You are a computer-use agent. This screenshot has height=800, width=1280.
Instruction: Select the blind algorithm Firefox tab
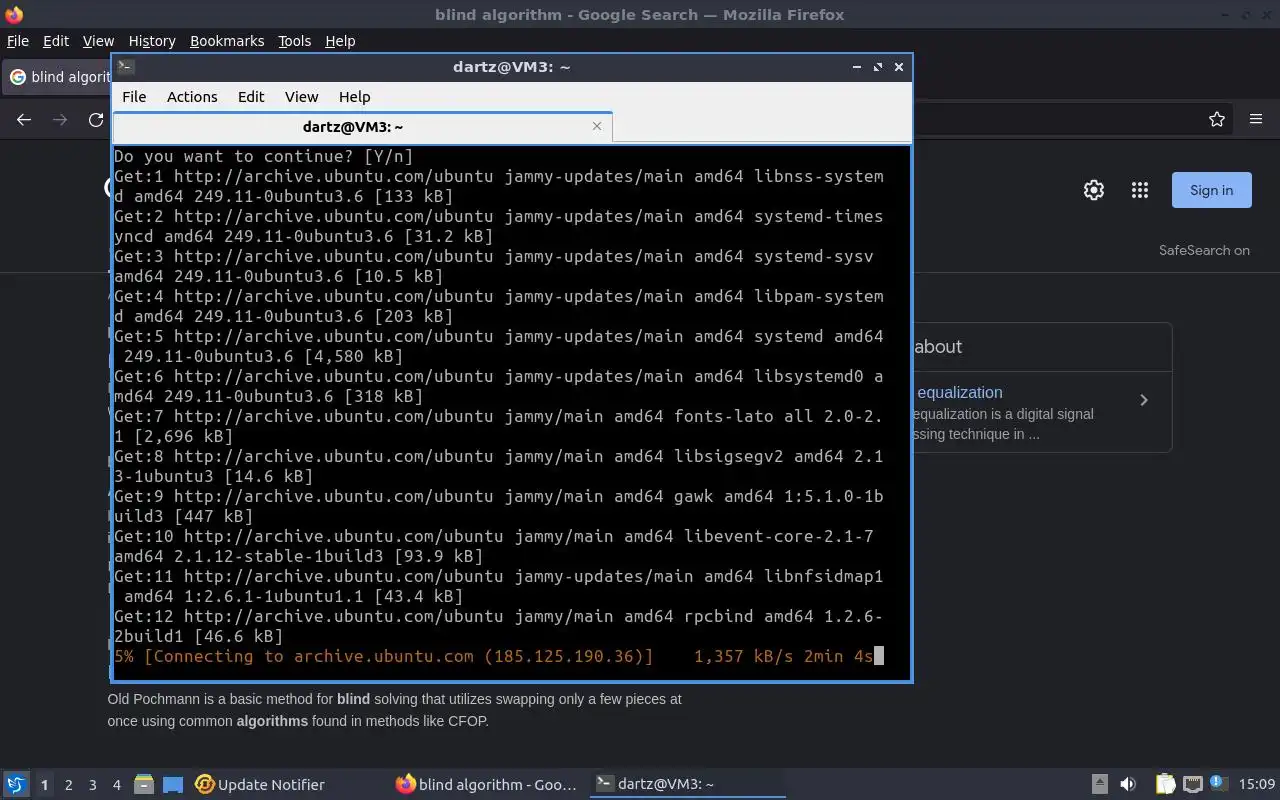coord(58,77)
